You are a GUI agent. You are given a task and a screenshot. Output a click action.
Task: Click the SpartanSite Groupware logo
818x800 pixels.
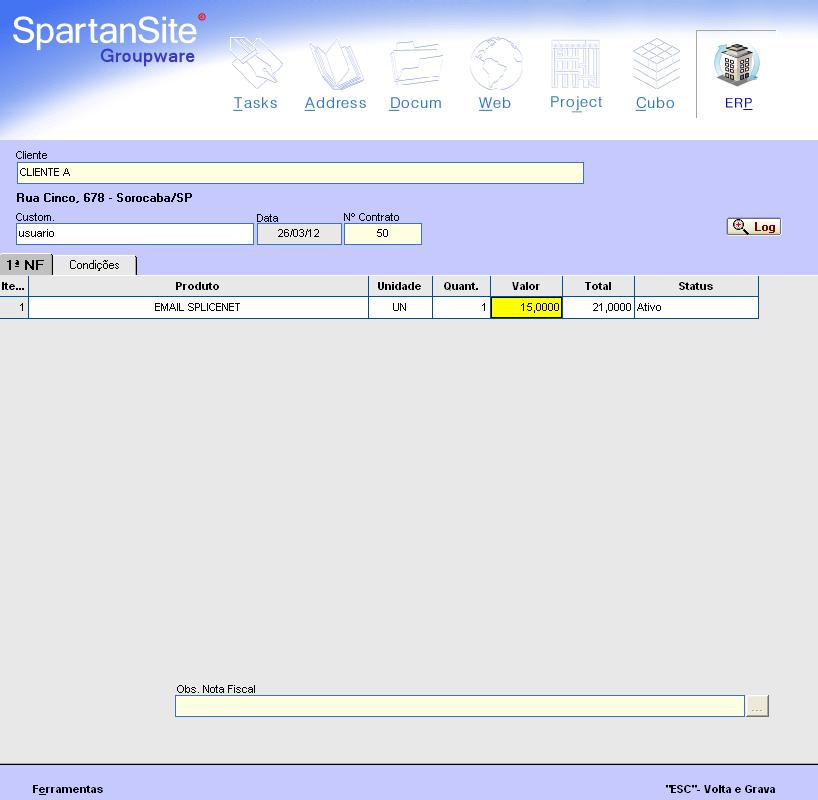(x=109, y=40)
